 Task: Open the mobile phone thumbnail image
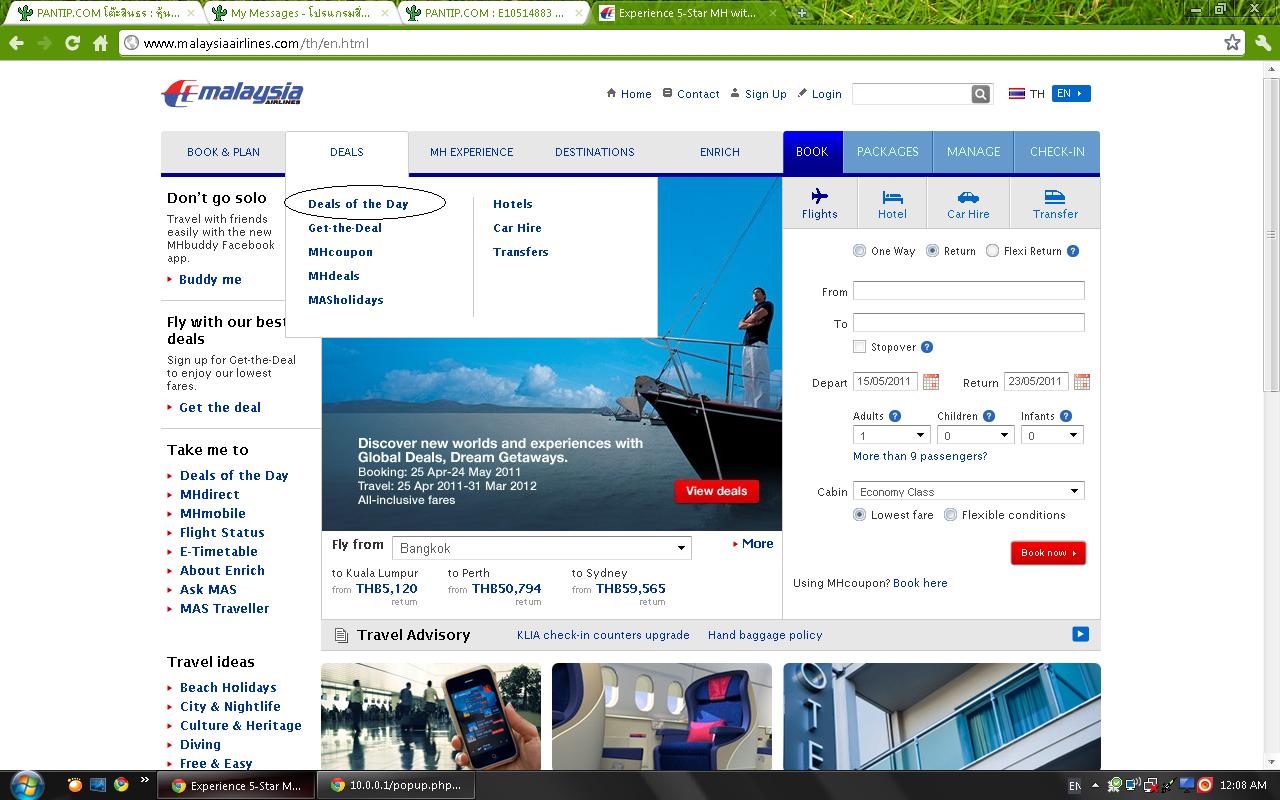click(431, 716)
